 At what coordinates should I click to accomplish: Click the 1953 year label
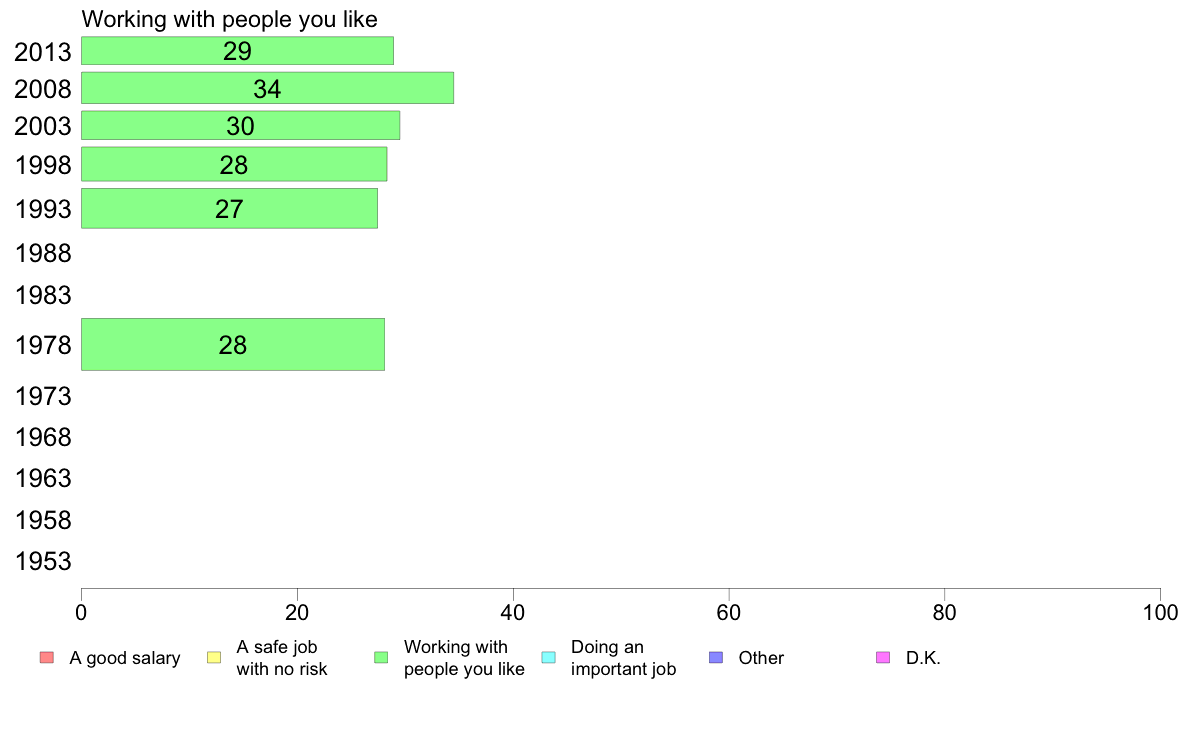[43, 562]
